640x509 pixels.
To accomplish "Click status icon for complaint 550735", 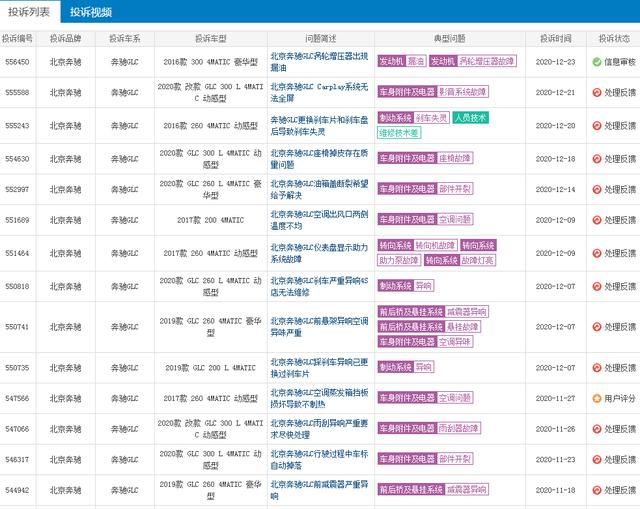I will pyautogui.click(x=597, y=368).
